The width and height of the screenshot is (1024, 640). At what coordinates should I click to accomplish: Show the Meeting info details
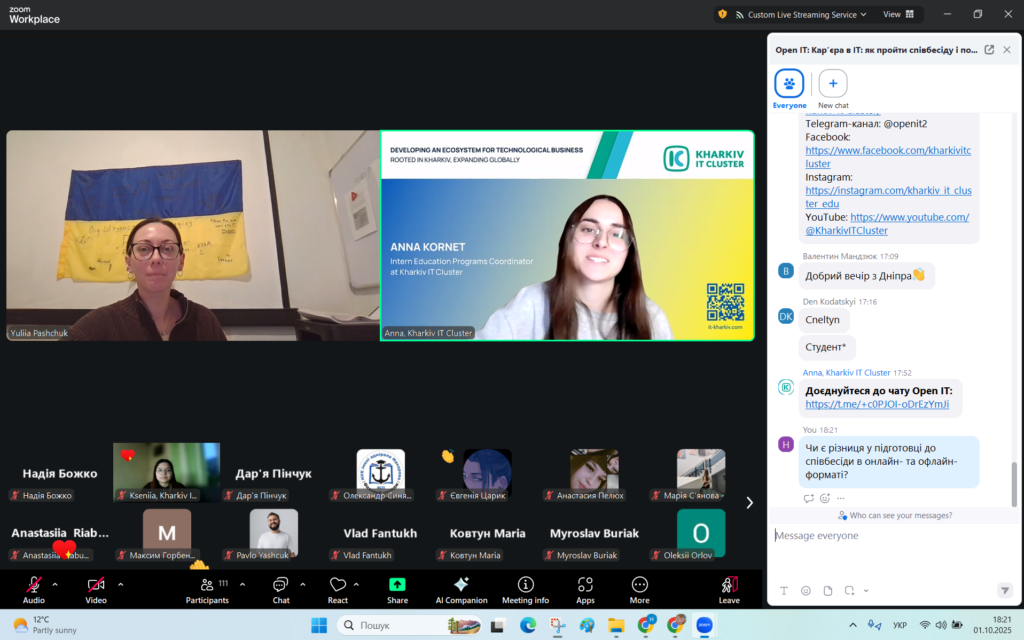coord(525,587)
